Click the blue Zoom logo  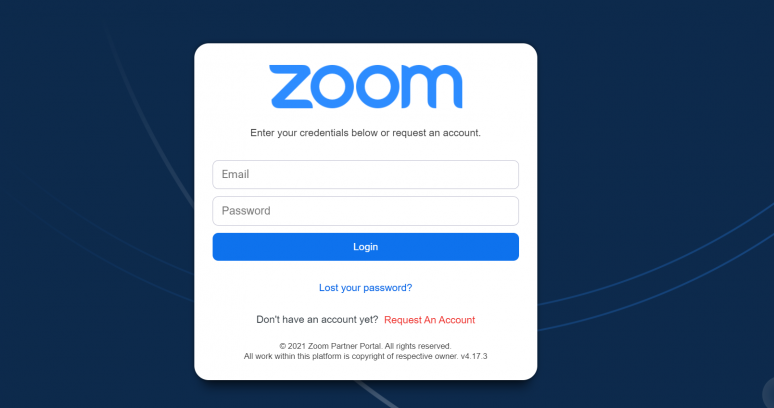366,87
